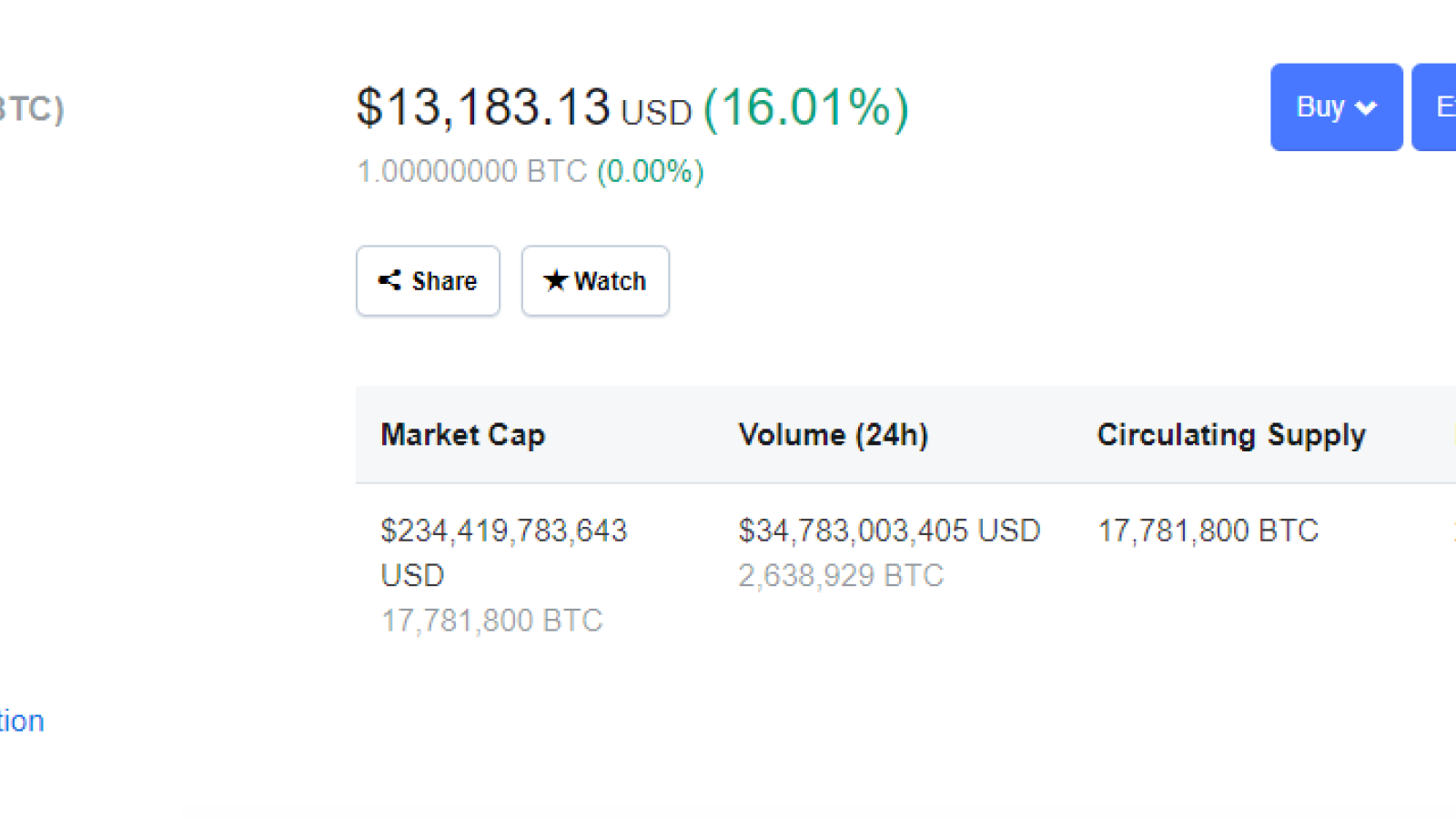Screen dimensions: 1456x819
Task: Click the Circulating Supply column header
Action: (1231, 435)
